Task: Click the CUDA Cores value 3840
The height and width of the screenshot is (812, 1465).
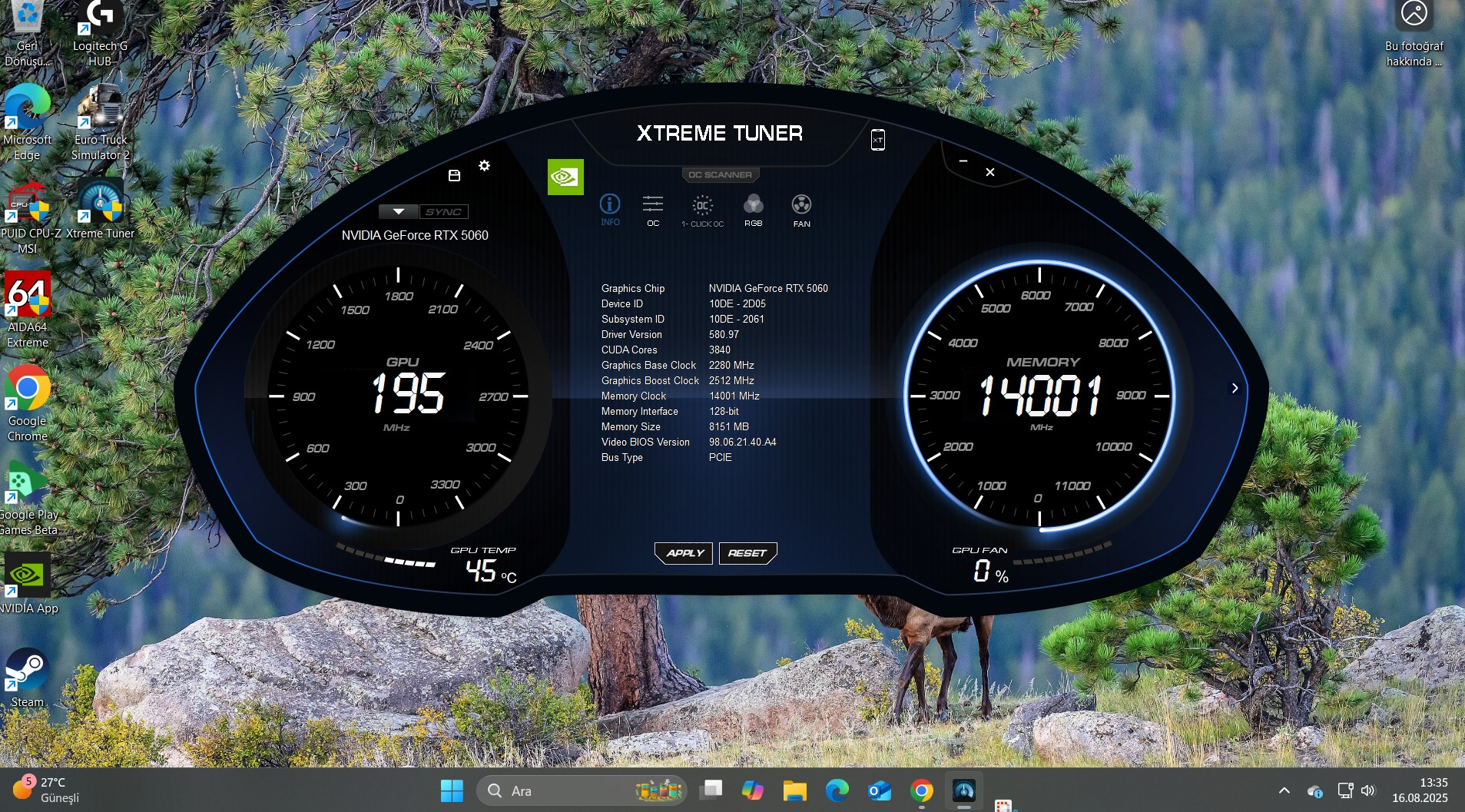Action: (720, 350)
